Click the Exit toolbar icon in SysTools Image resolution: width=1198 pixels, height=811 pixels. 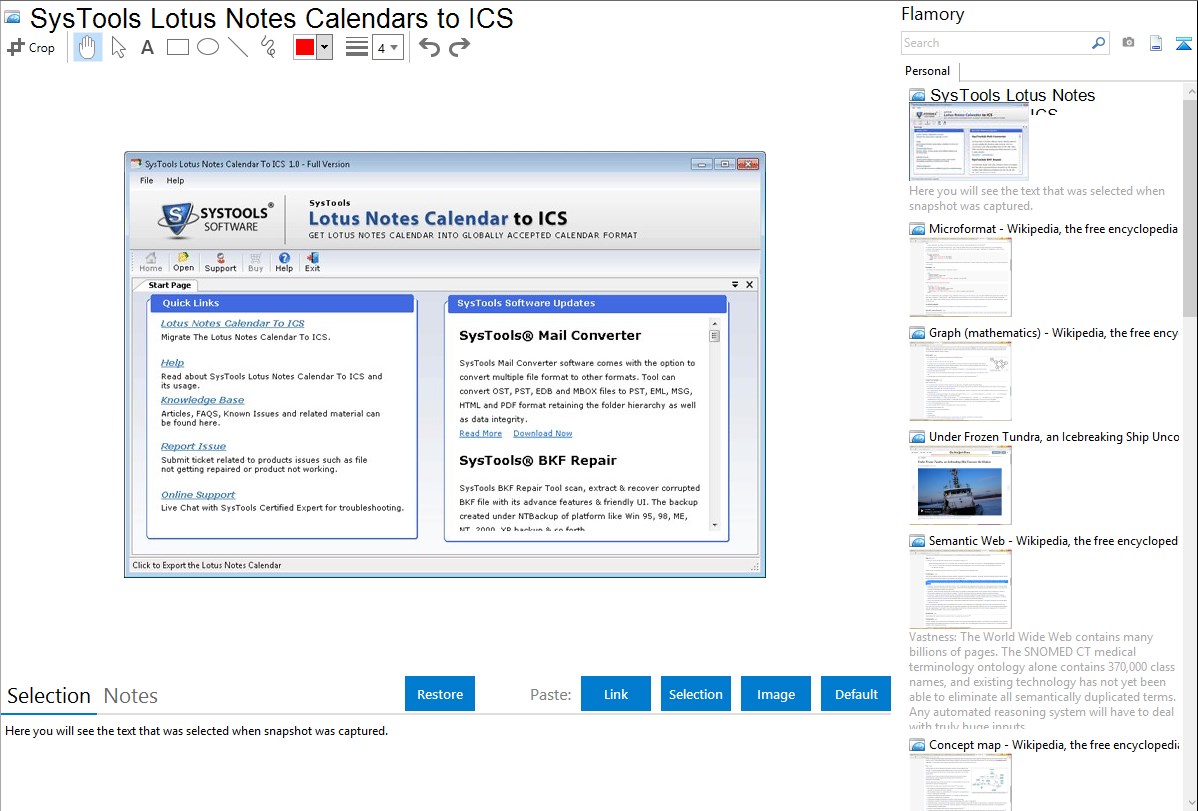click(312, 262)
